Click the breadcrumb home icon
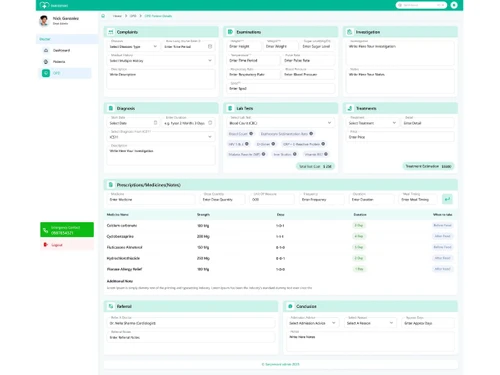500x375 pixels. coord(103,16)
